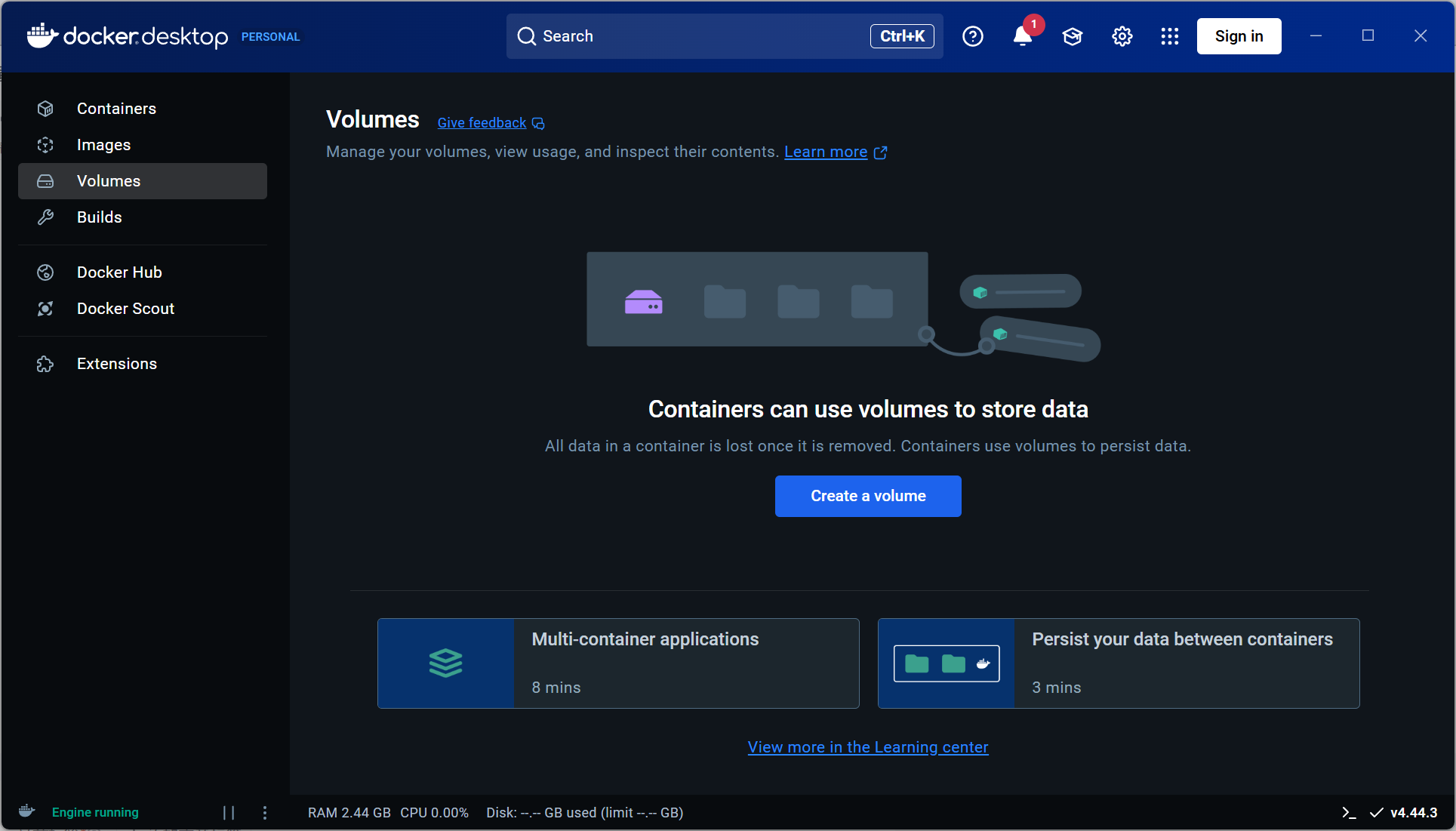Open the terminal icon in footer

(x=1349, y=813)
